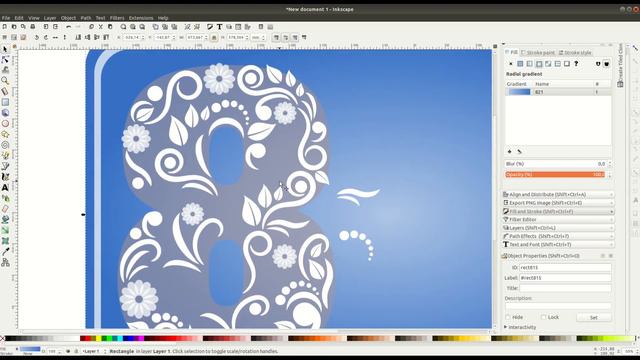
Task: Select the Selector arrow tool
Action: pos(5,49)
